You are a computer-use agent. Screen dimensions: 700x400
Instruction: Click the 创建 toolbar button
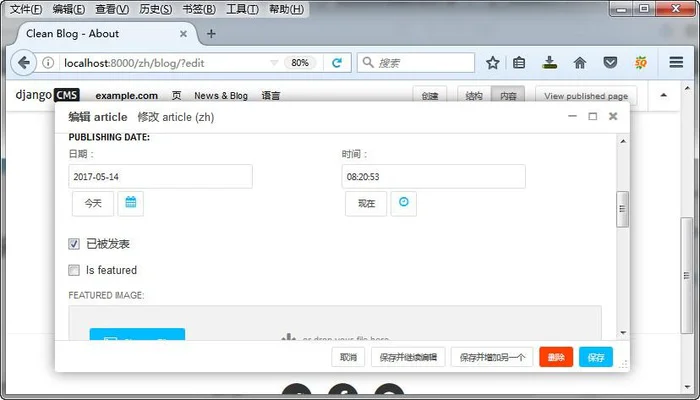[x=429, y=96]
